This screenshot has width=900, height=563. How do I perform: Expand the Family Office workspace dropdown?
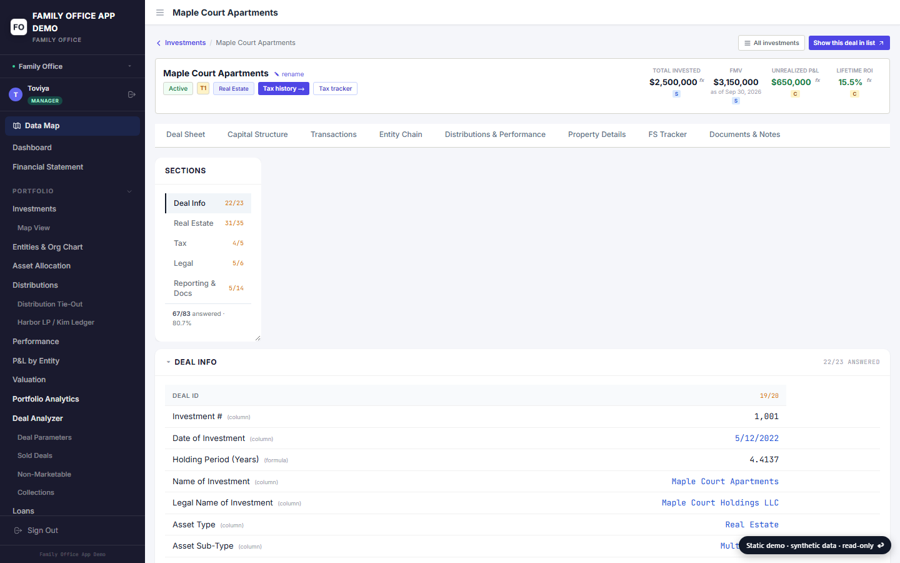pos(72,67)
